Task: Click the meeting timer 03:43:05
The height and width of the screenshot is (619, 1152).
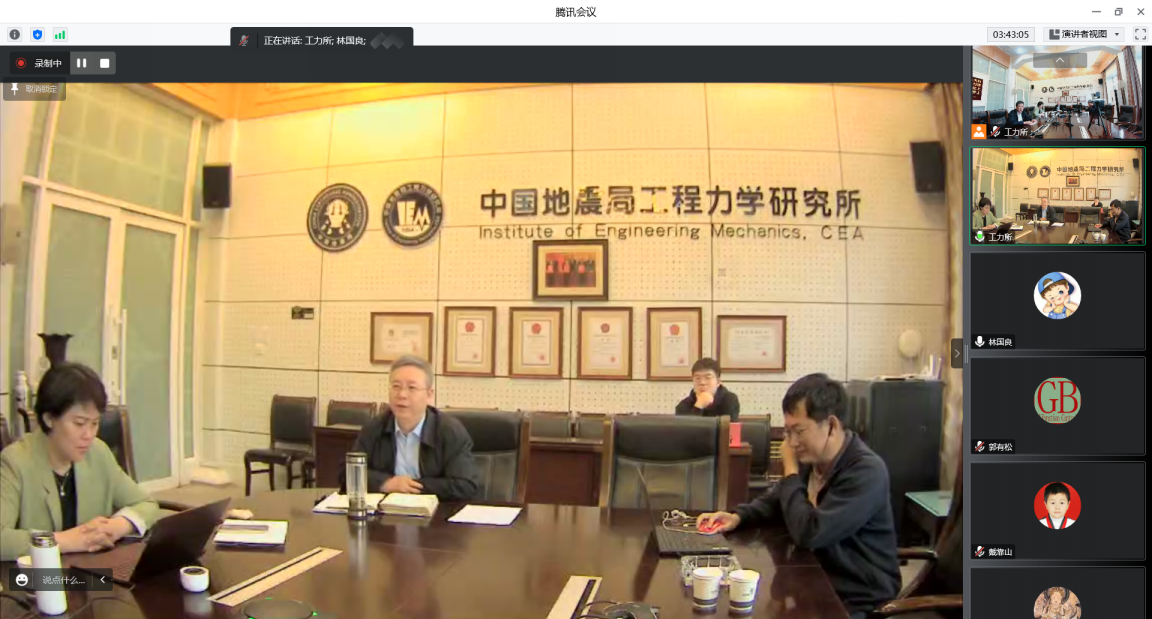Action: coord(1011,34)
